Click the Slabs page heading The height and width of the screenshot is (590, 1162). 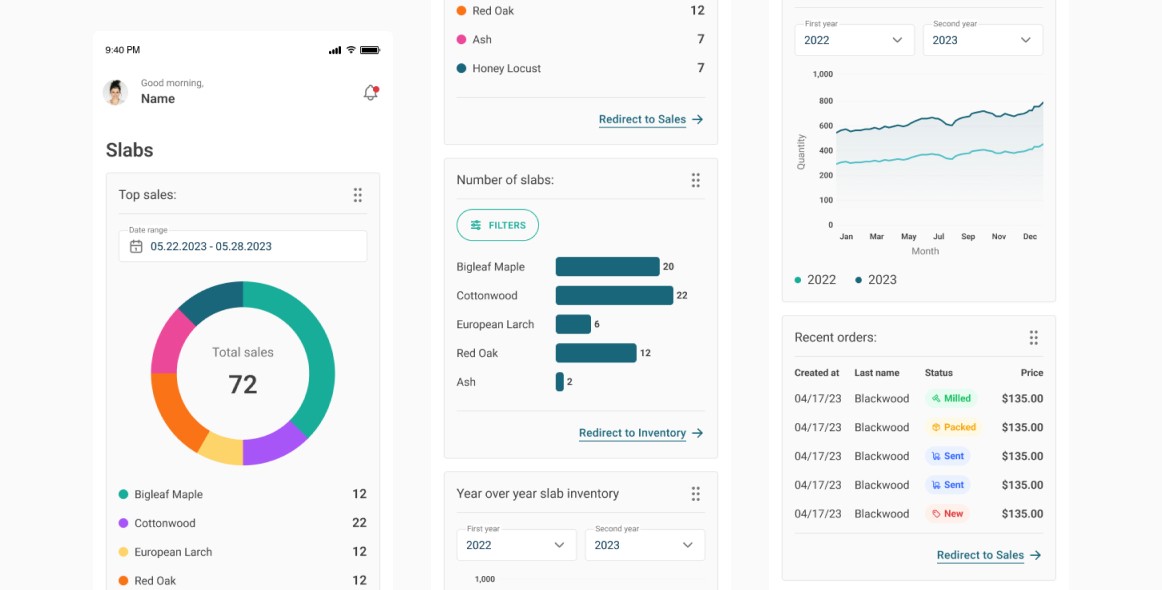point(130,150)
